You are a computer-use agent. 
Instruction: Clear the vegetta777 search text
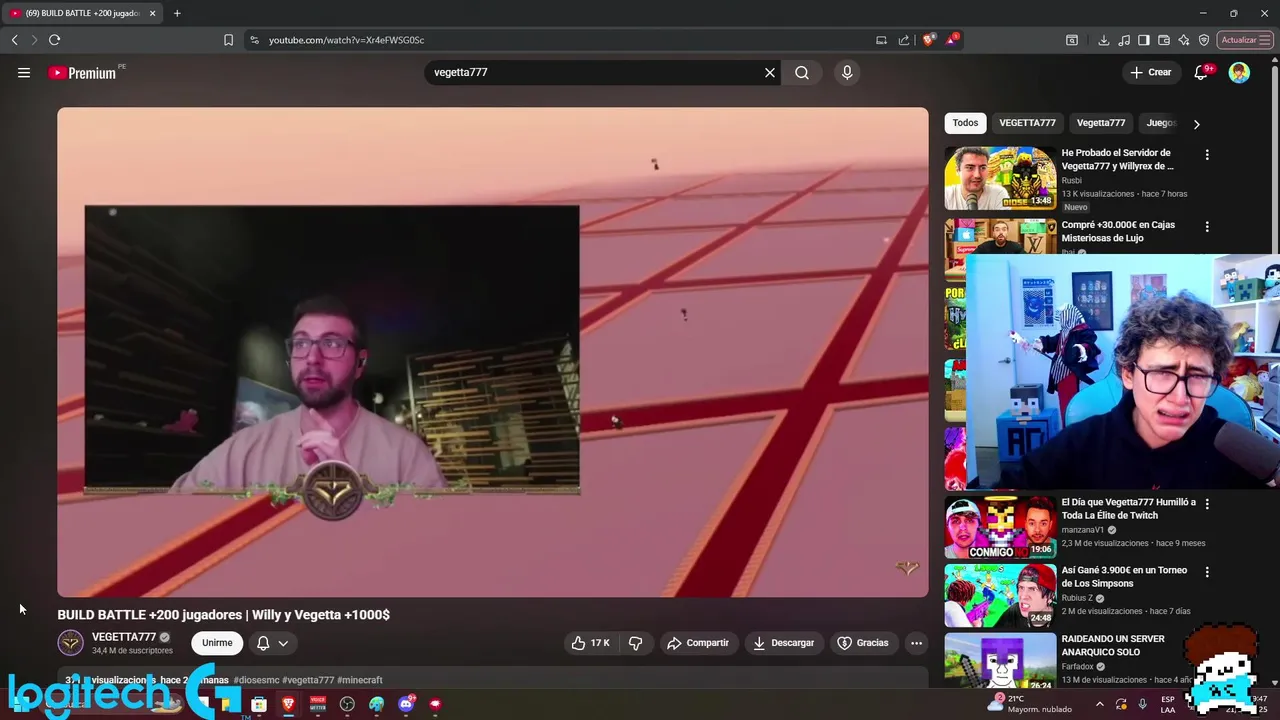pyautogui.click(x=770, y=72)
